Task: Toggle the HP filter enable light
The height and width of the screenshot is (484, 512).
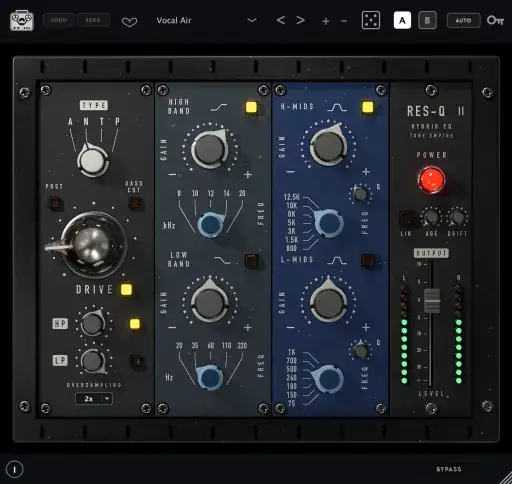Action: [x=135, y=324]
